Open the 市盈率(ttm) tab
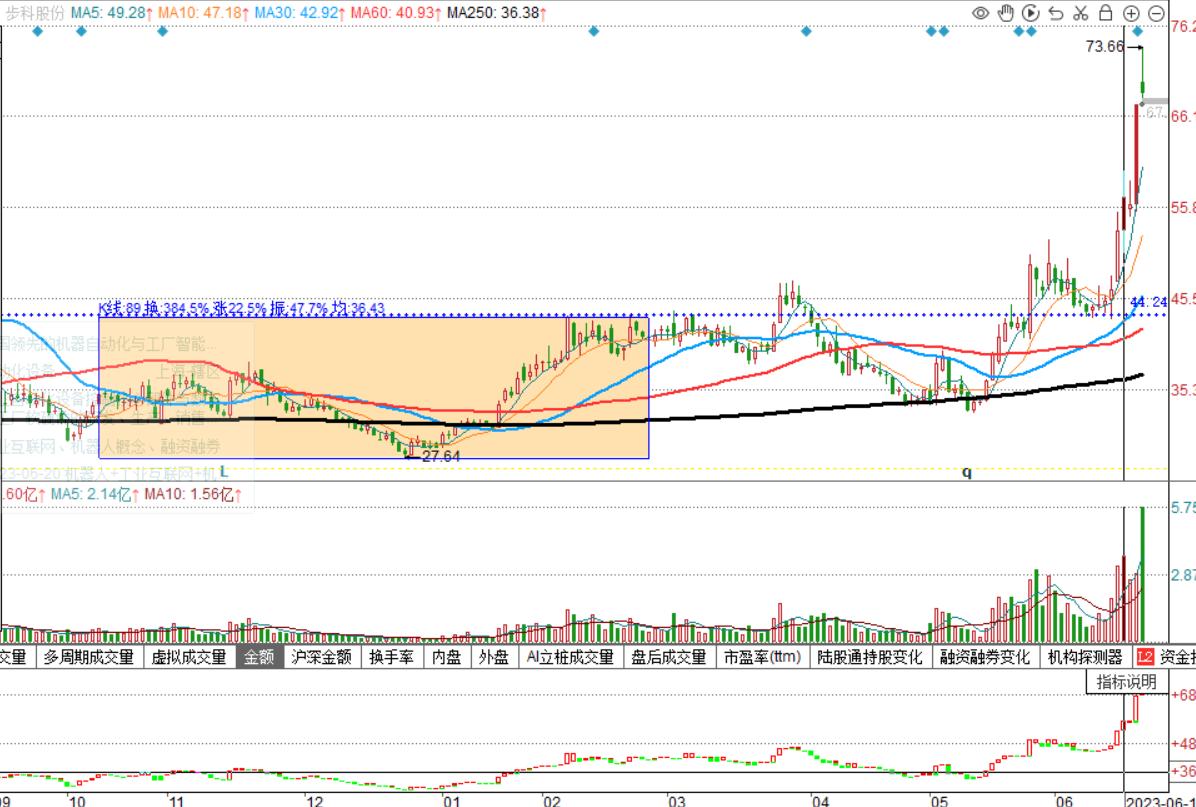The height and width of the screenshot is (807, 1196). click(763, 657)
